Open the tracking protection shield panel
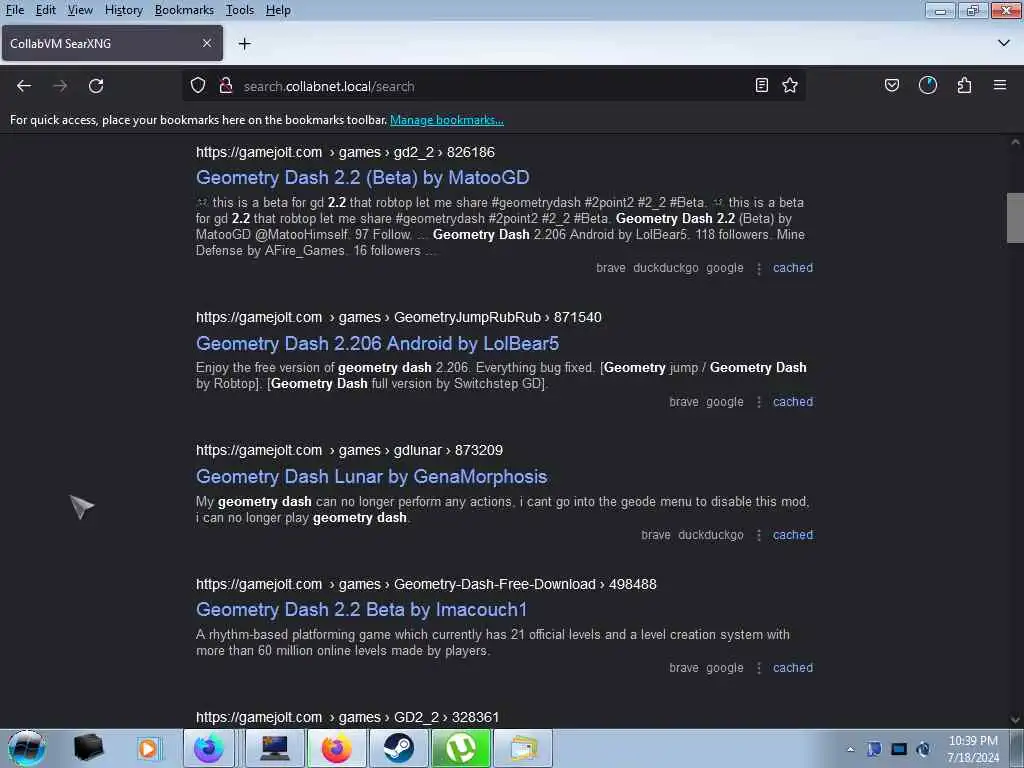The image size is (1024, 768). 198,86
